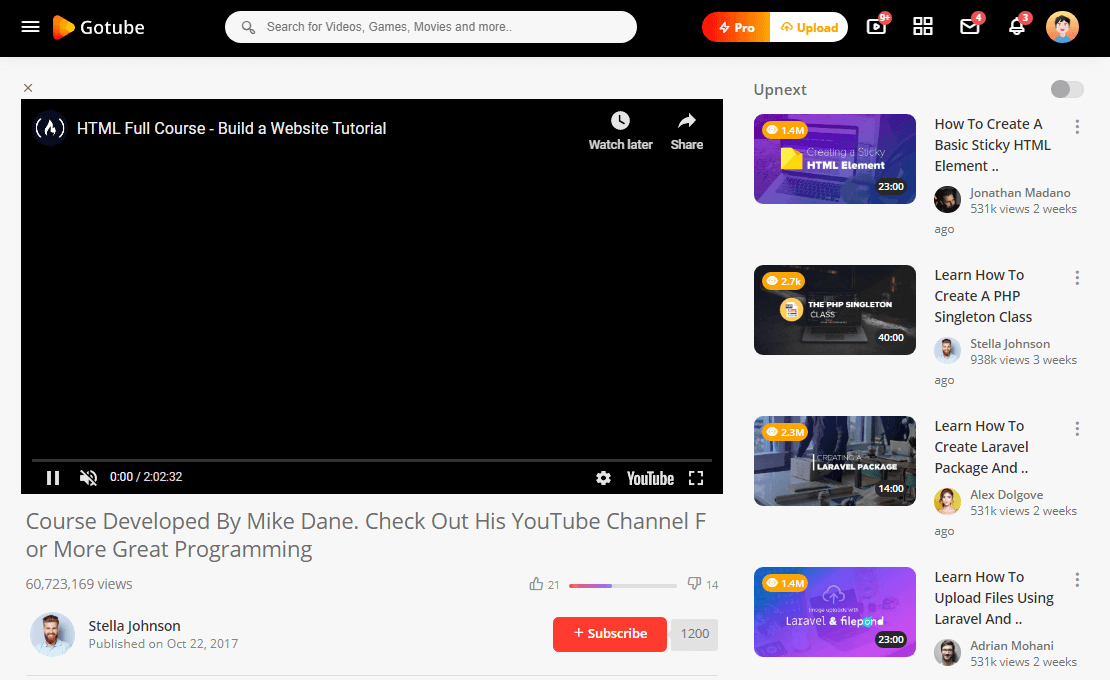
Task: Click the freeCodeCamp channel logo in player
Action: coord(50,128)
